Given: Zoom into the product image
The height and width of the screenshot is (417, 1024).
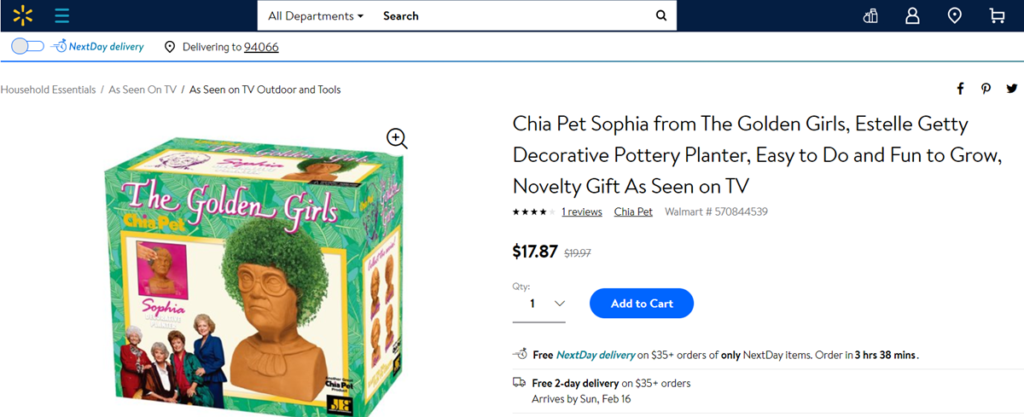Looking at the screenshot, I should click(397, 139).
